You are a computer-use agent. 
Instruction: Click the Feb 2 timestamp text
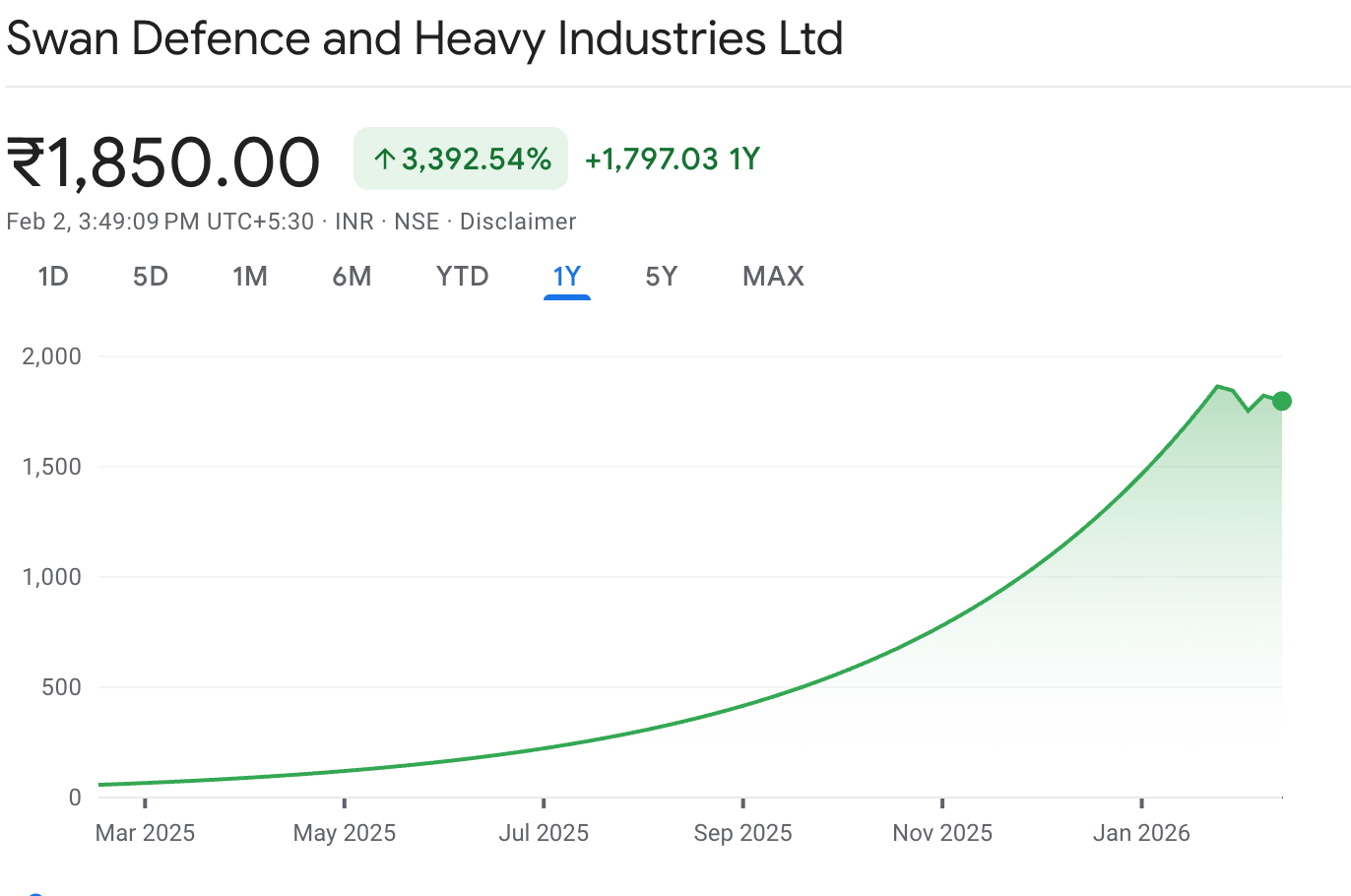point(161,222)
